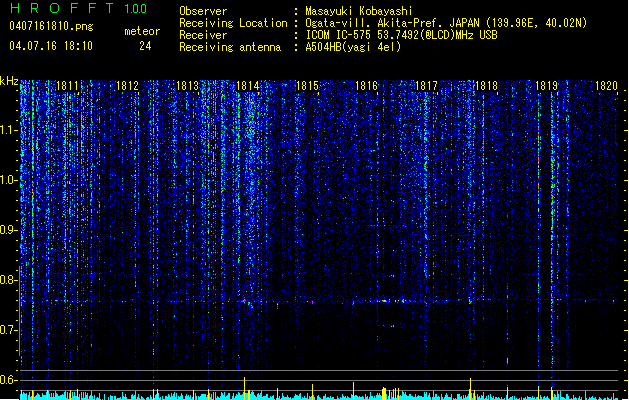
Task: Click the Observer label
Action: pos(203,11)
